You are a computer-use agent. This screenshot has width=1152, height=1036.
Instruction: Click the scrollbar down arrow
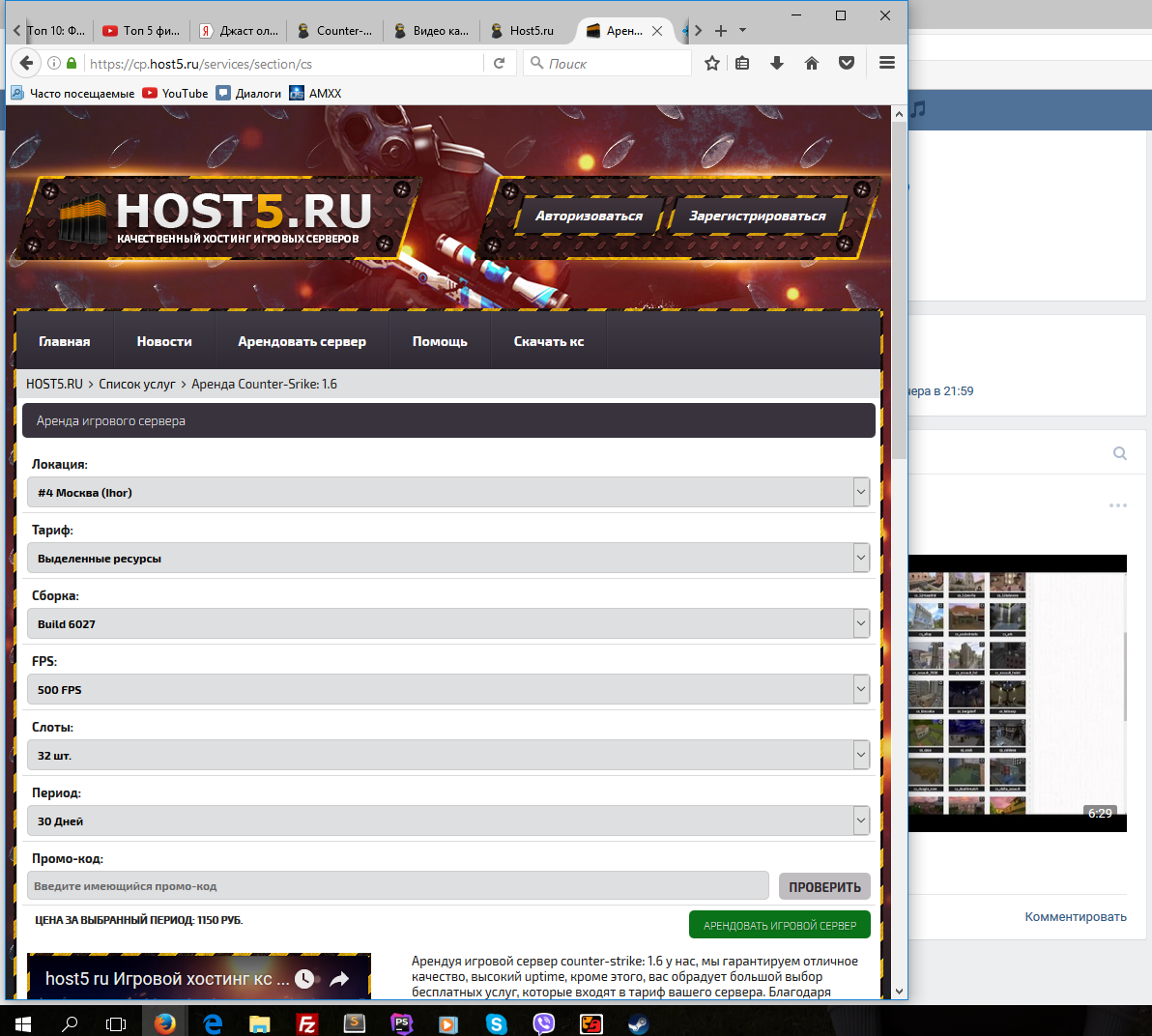coord(899,992)
